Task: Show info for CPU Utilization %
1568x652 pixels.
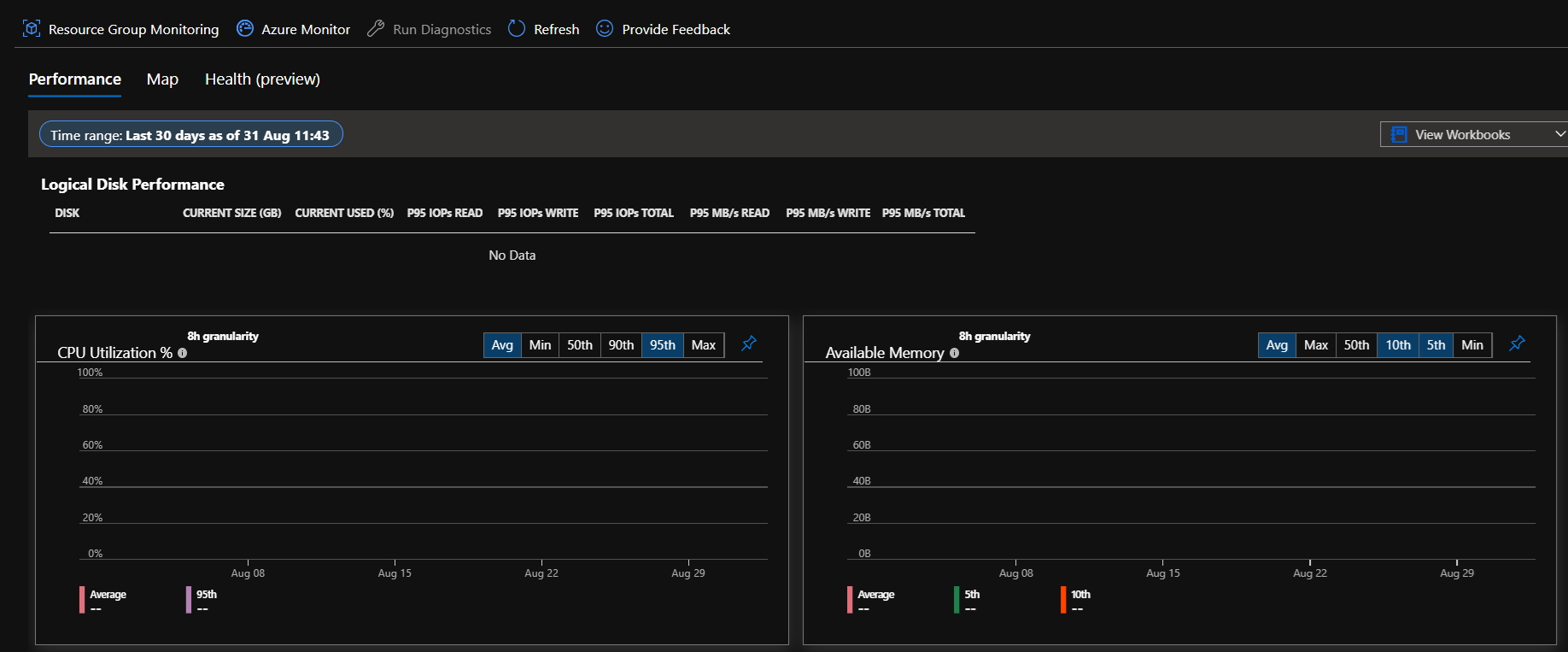Action: pyautogui.click(x=182, y=353)
